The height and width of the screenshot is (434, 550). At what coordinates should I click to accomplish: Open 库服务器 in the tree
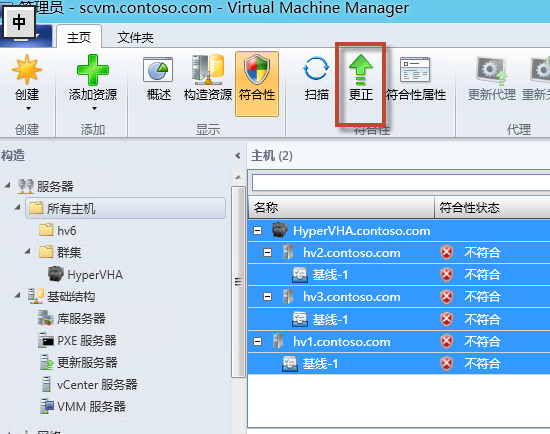click(72, 318)
